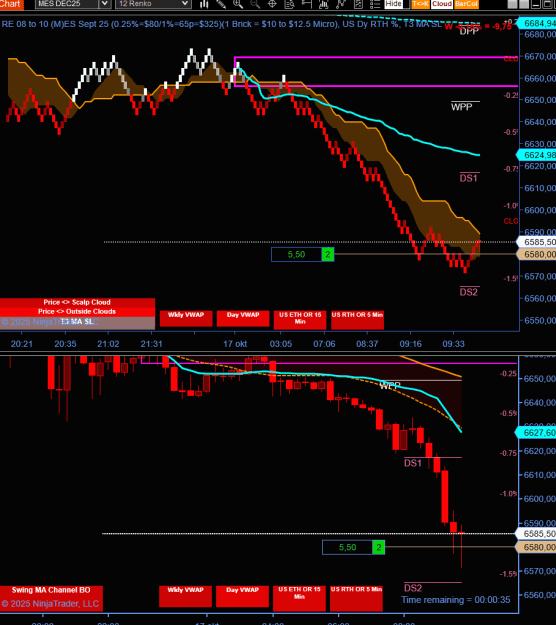This screenshot has height=625, width=556.
Task: Toggle T3 MA SL button in Renko panel
Action: [77, 322]
